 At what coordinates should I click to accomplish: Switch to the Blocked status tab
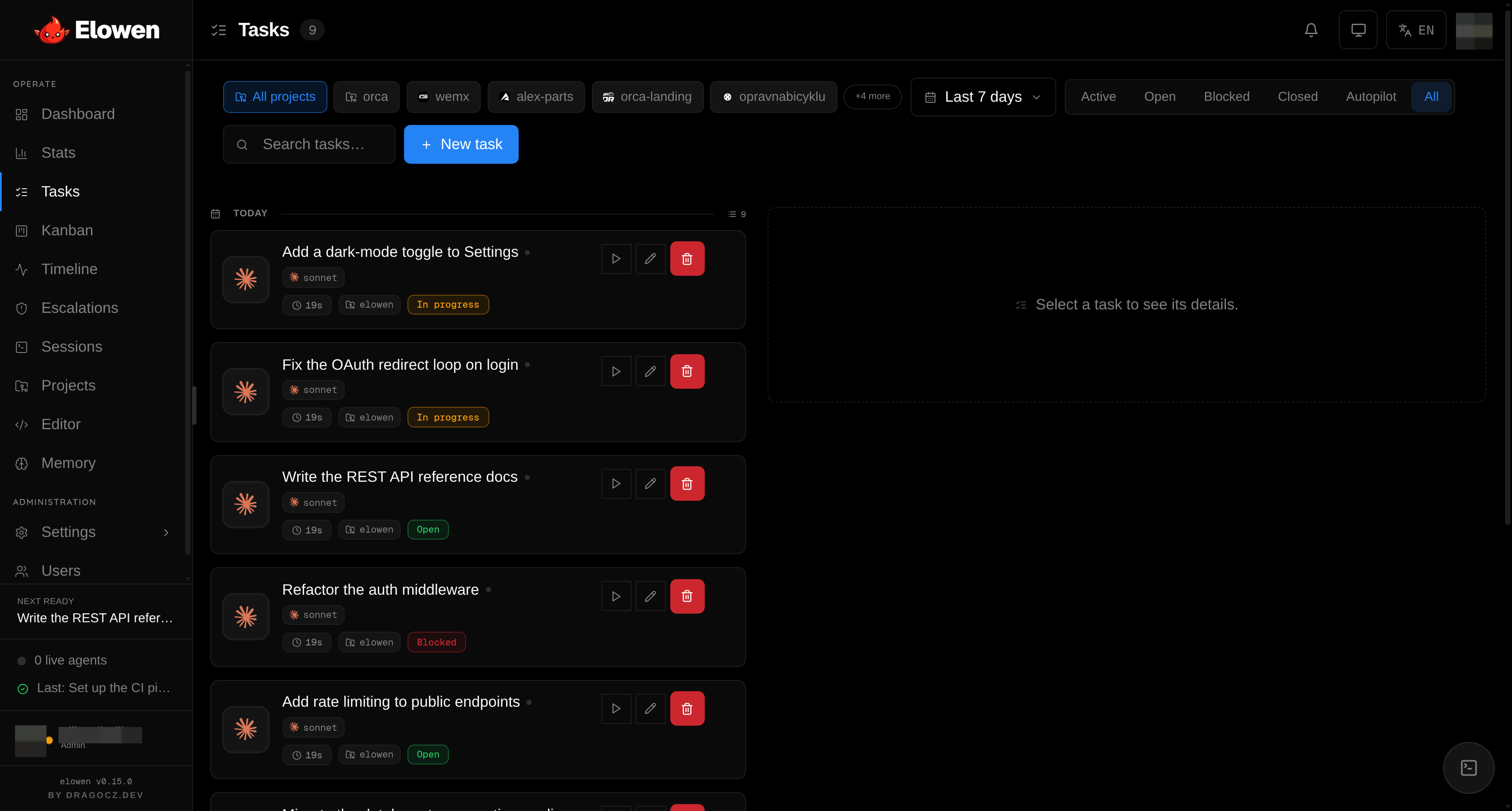tap(1226, 97)
